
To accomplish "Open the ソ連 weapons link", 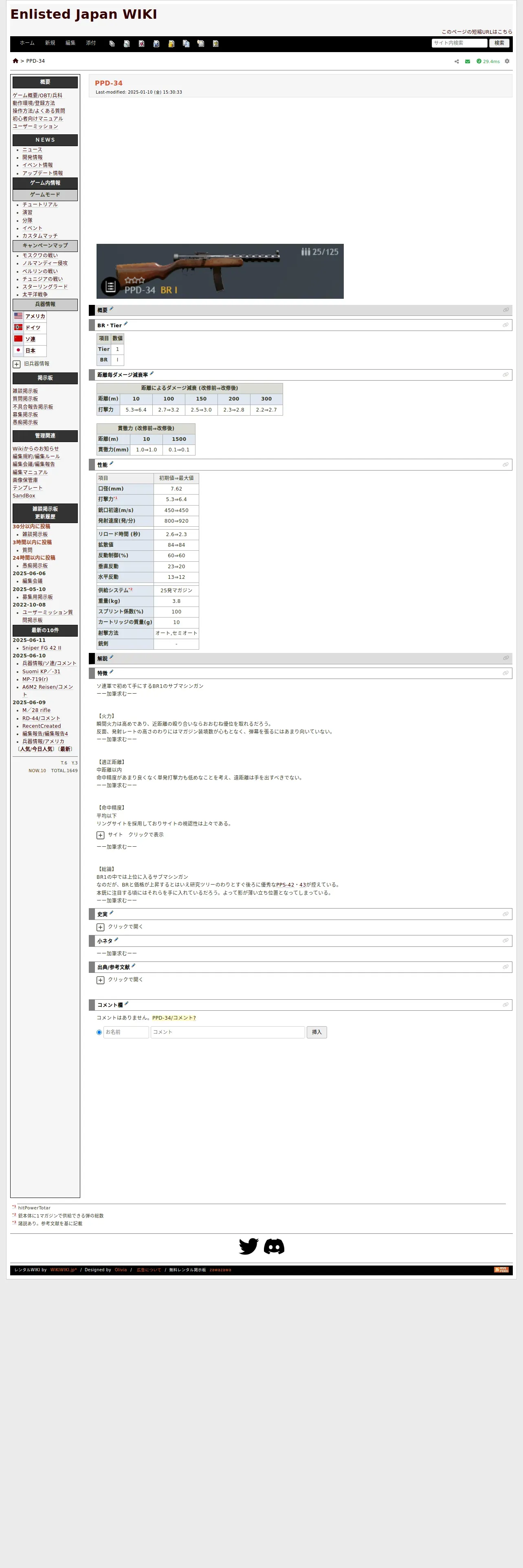I will point(31,339).
